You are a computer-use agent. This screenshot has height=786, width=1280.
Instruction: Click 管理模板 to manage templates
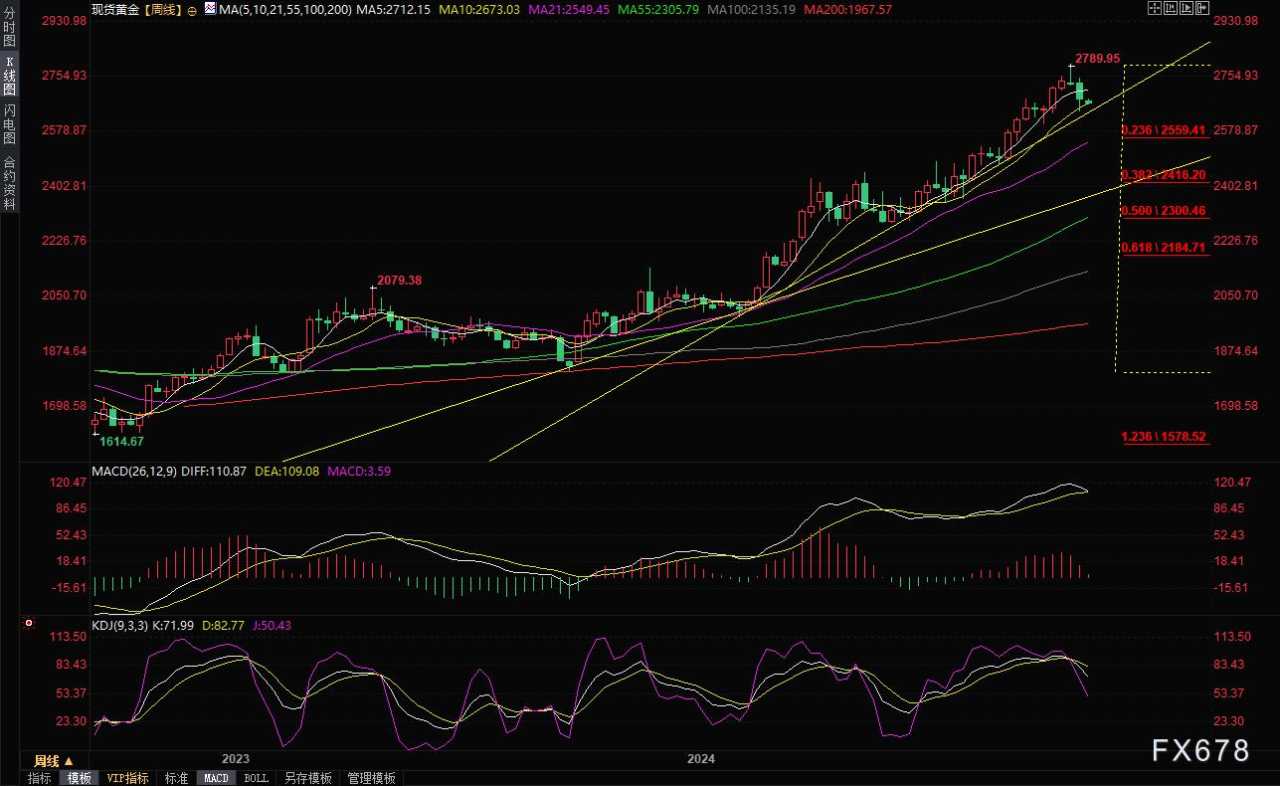pos(371,778)
